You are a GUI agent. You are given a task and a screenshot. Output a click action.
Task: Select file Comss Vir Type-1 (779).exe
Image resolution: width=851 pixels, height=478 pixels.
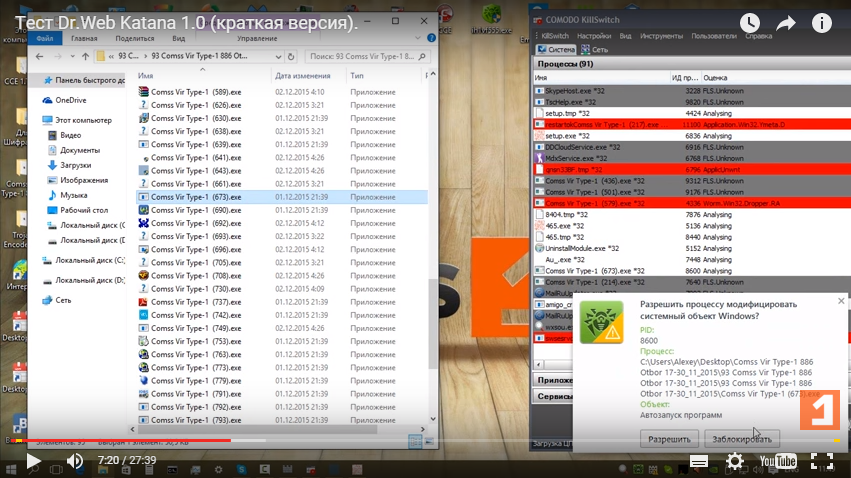tap(196, 381)
